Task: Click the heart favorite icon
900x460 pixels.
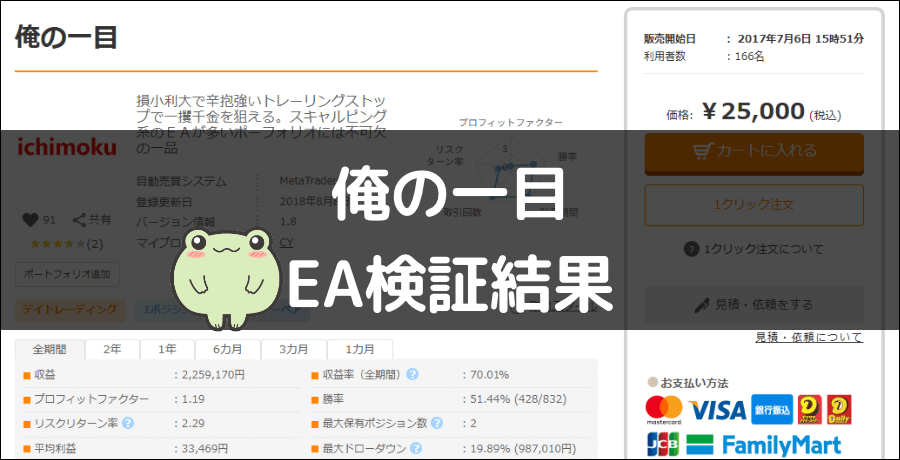Action: [x=30, y=220]
